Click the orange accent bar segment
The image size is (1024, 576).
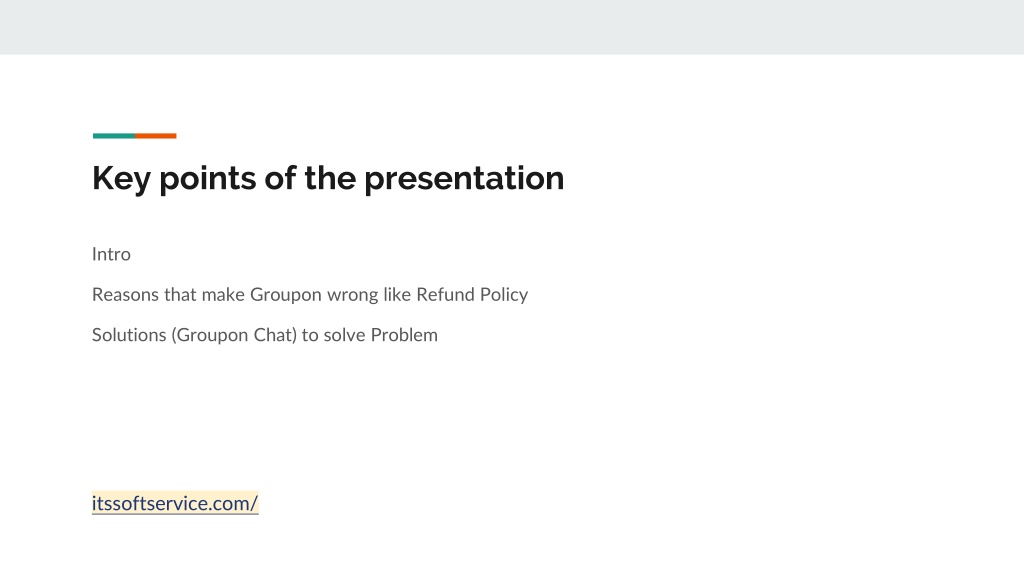[x=155, y=136]
